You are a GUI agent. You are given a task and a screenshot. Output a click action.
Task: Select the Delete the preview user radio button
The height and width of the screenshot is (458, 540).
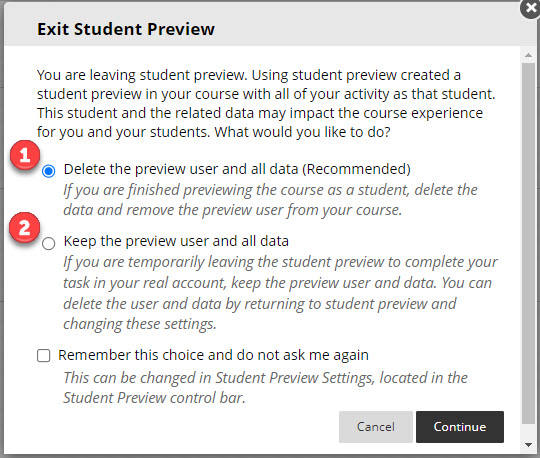[x=49, y=171]
